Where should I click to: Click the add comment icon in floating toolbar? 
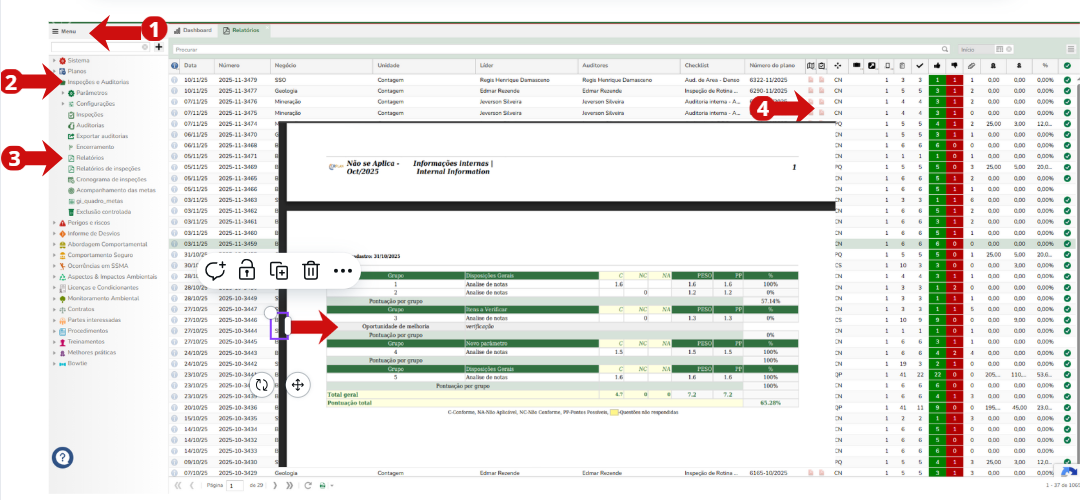[214, 270]
